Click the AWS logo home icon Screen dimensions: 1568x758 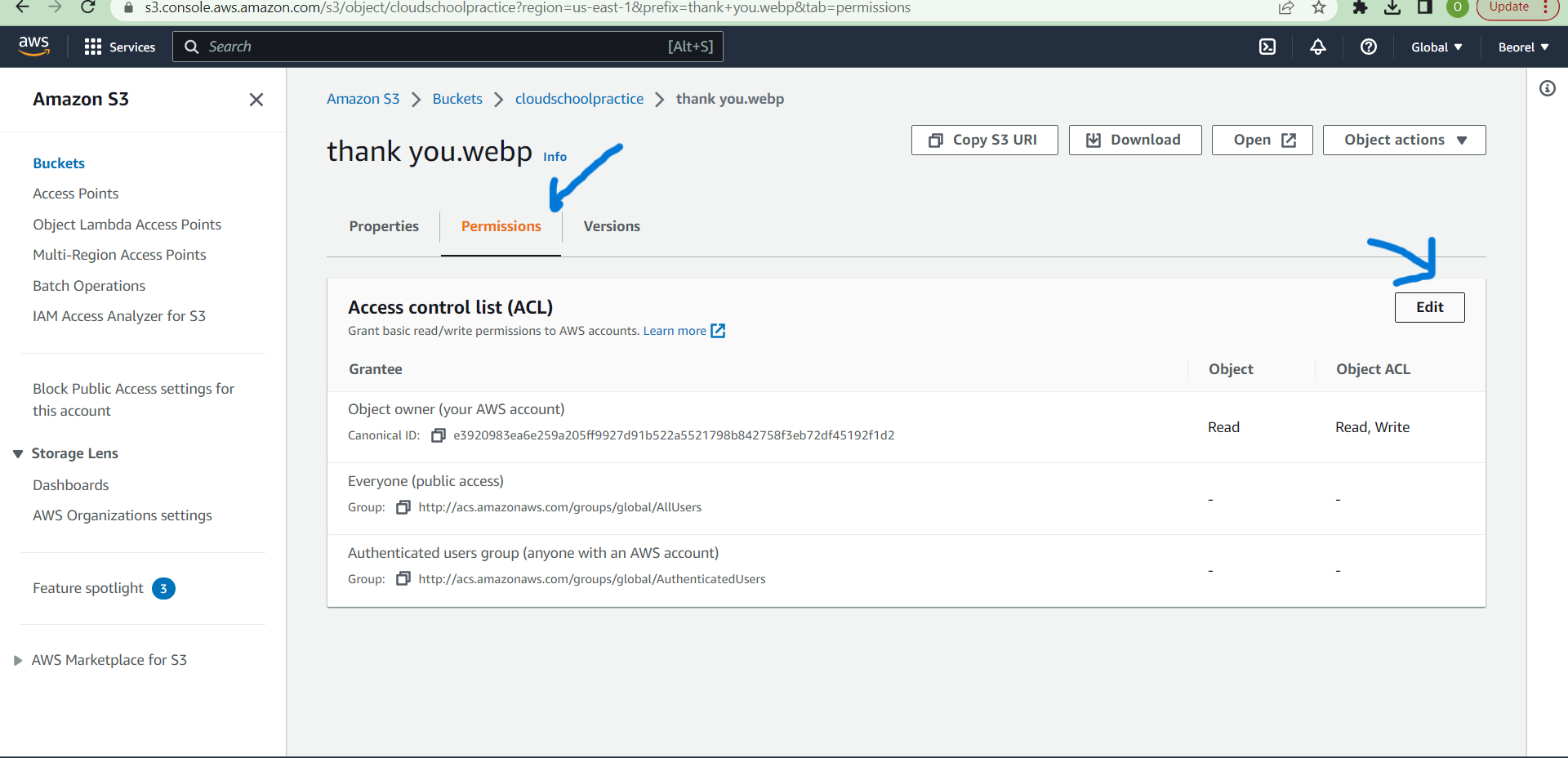click(x=34, y=47)
